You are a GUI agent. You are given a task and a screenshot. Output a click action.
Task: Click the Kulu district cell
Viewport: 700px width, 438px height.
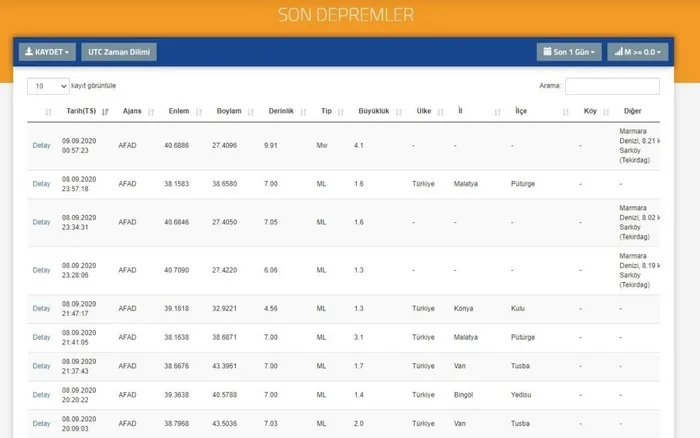tap(518, 309)
